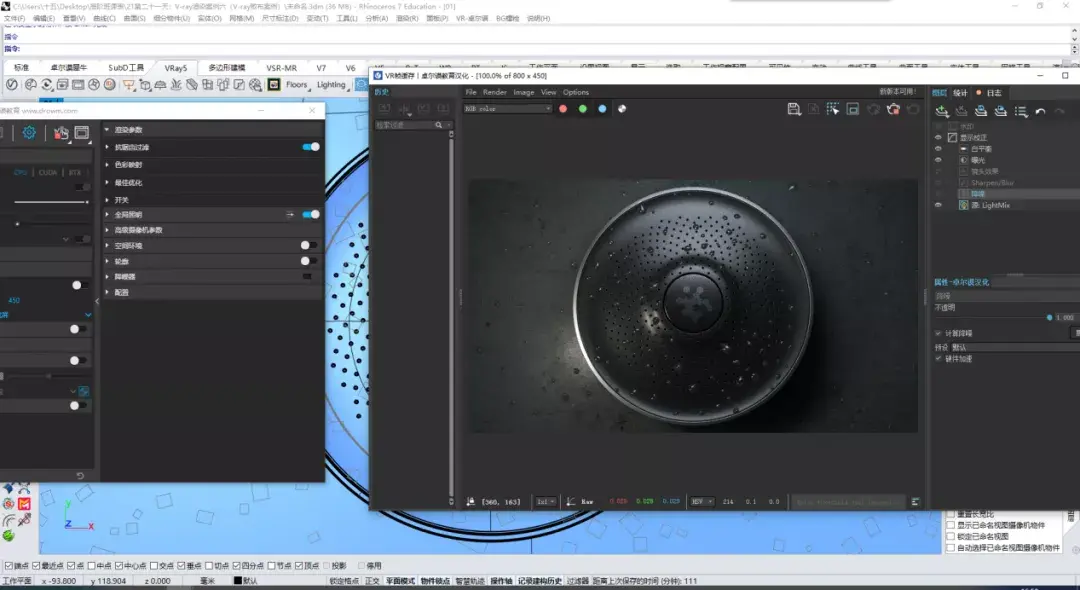Toggle the green channel in frame buffer
The height and width of the screenshot is (590, 1080).
click(583, 109)
